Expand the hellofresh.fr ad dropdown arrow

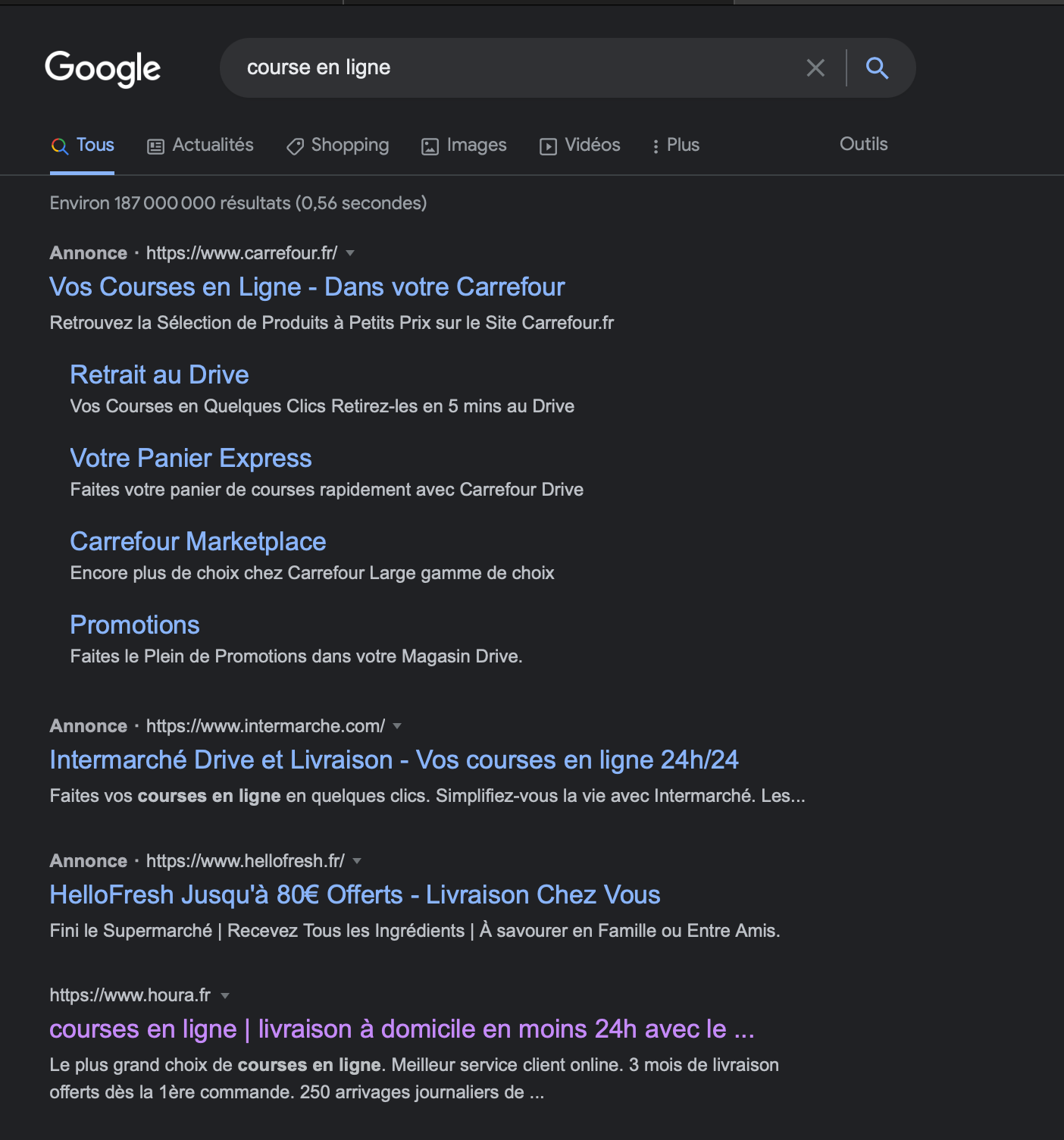pos(357,861)
